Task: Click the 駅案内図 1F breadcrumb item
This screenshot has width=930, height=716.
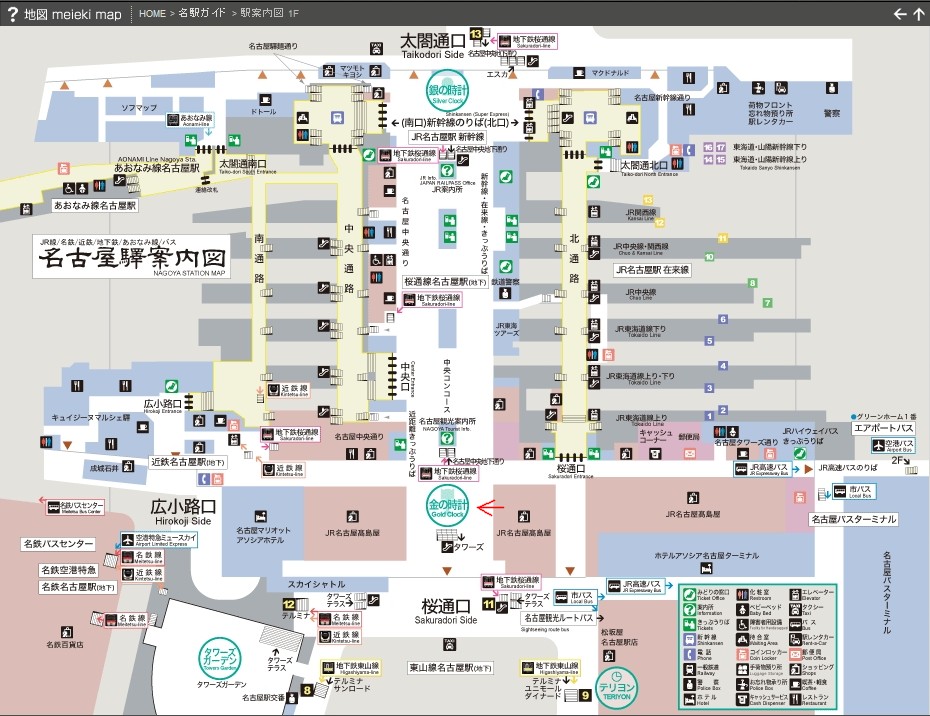Action: click(269, 13)
